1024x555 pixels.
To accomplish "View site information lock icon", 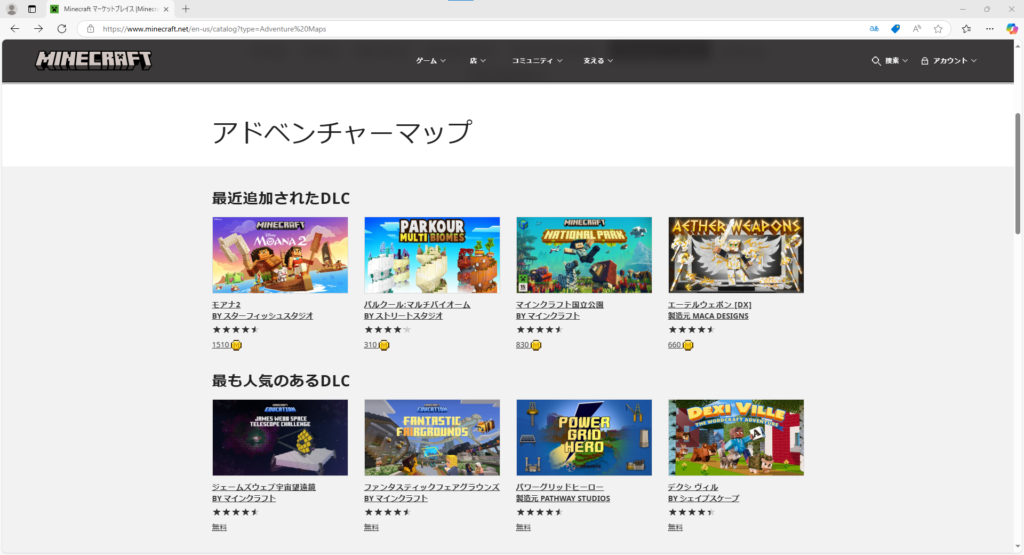I will click(x=91, y=29).
